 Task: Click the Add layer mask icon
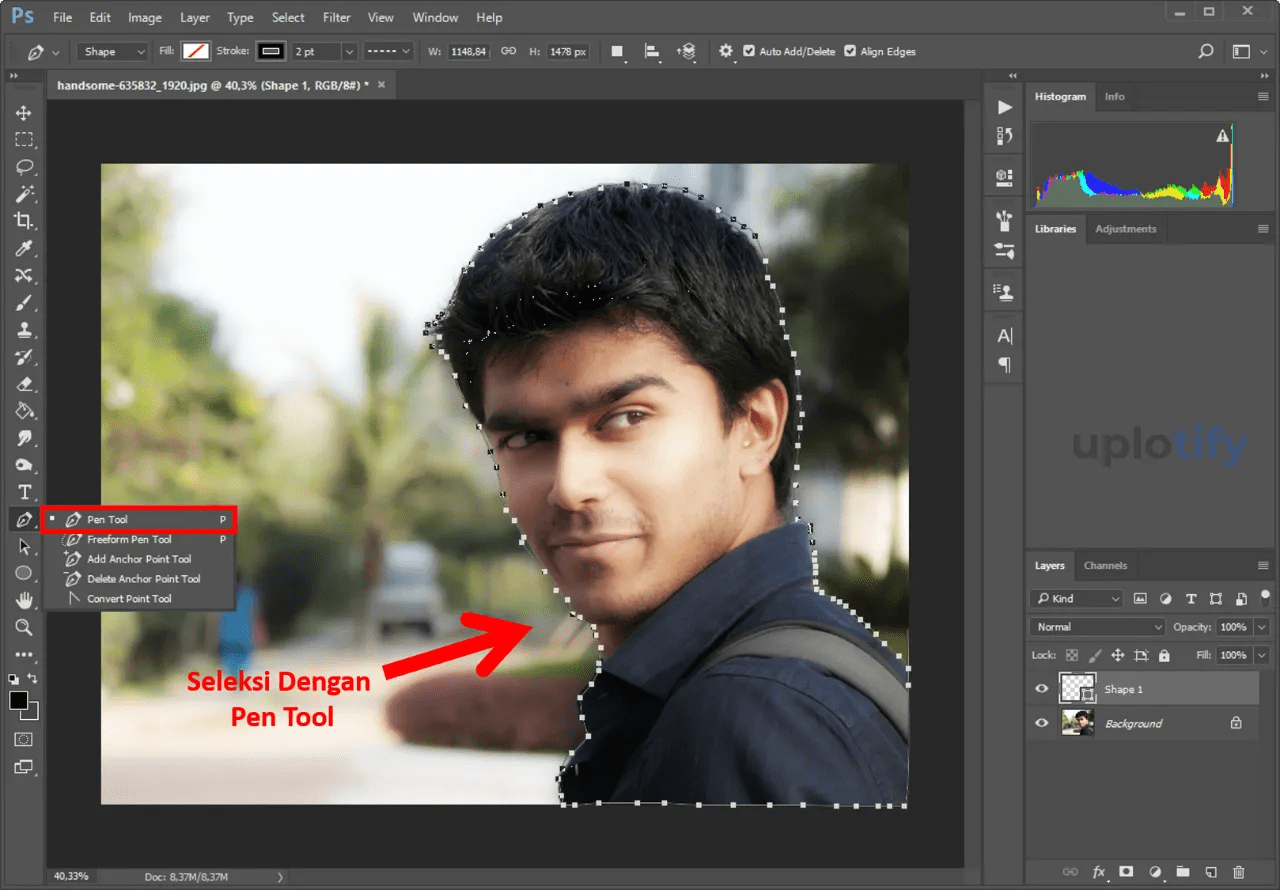(1127, 872)
